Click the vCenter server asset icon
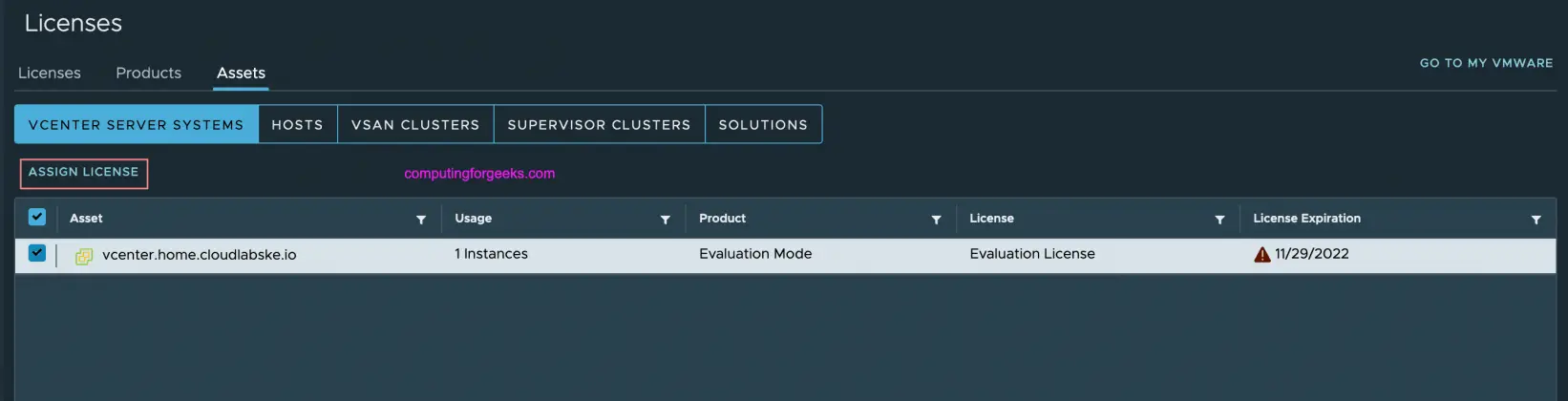 84,256
